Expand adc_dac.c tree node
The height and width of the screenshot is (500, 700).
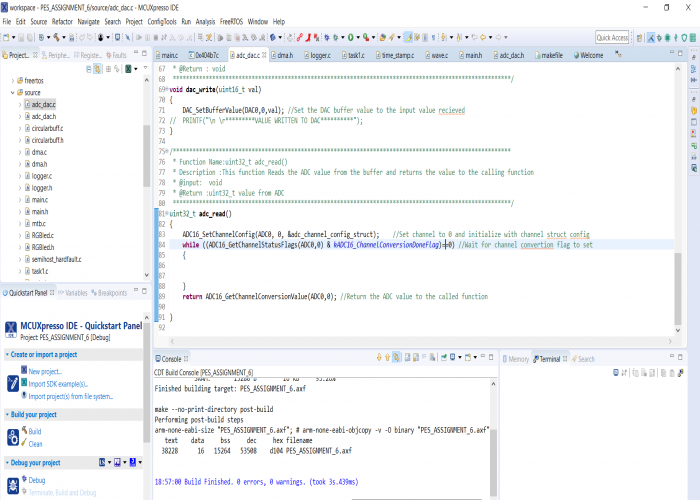point(20,104)
